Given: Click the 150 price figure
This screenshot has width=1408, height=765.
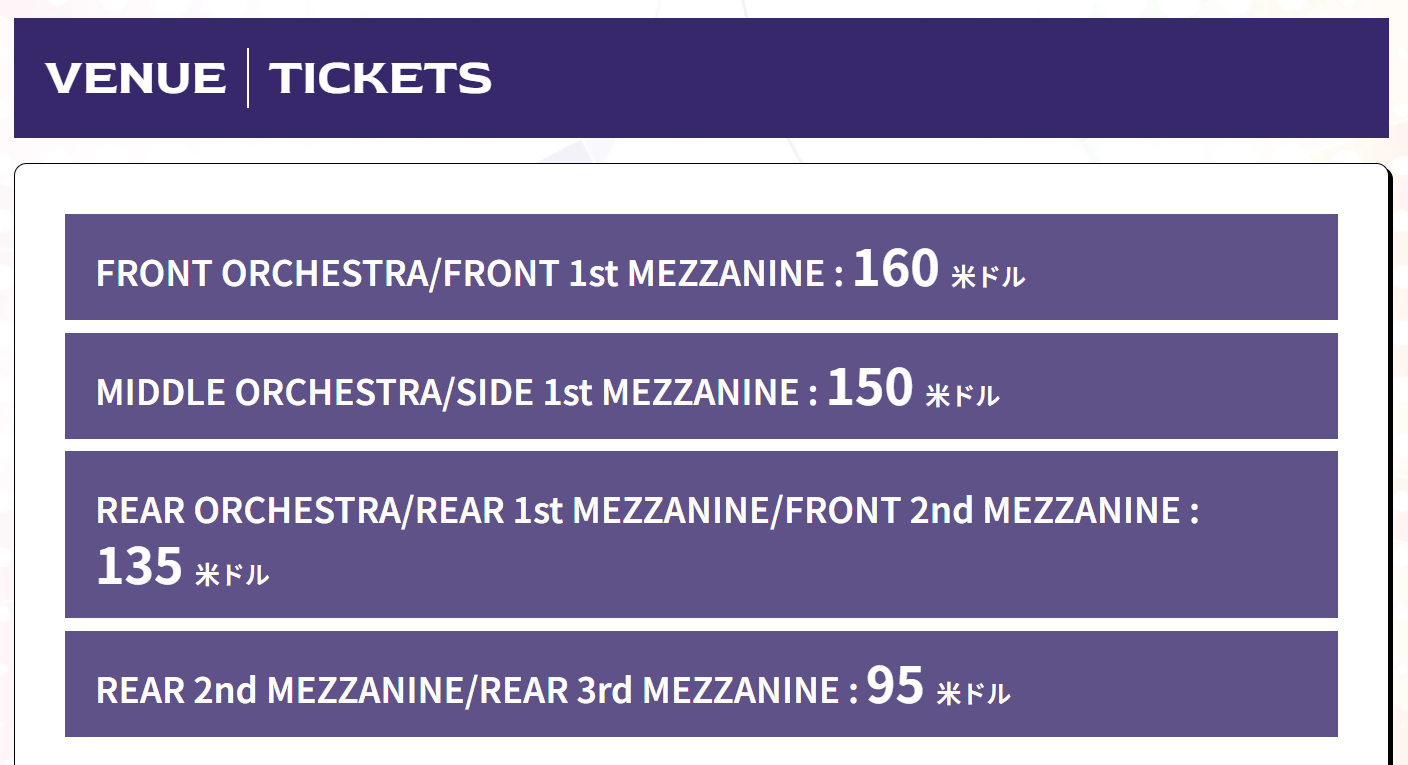Looking at the screenshot, I should click(870, 388).
